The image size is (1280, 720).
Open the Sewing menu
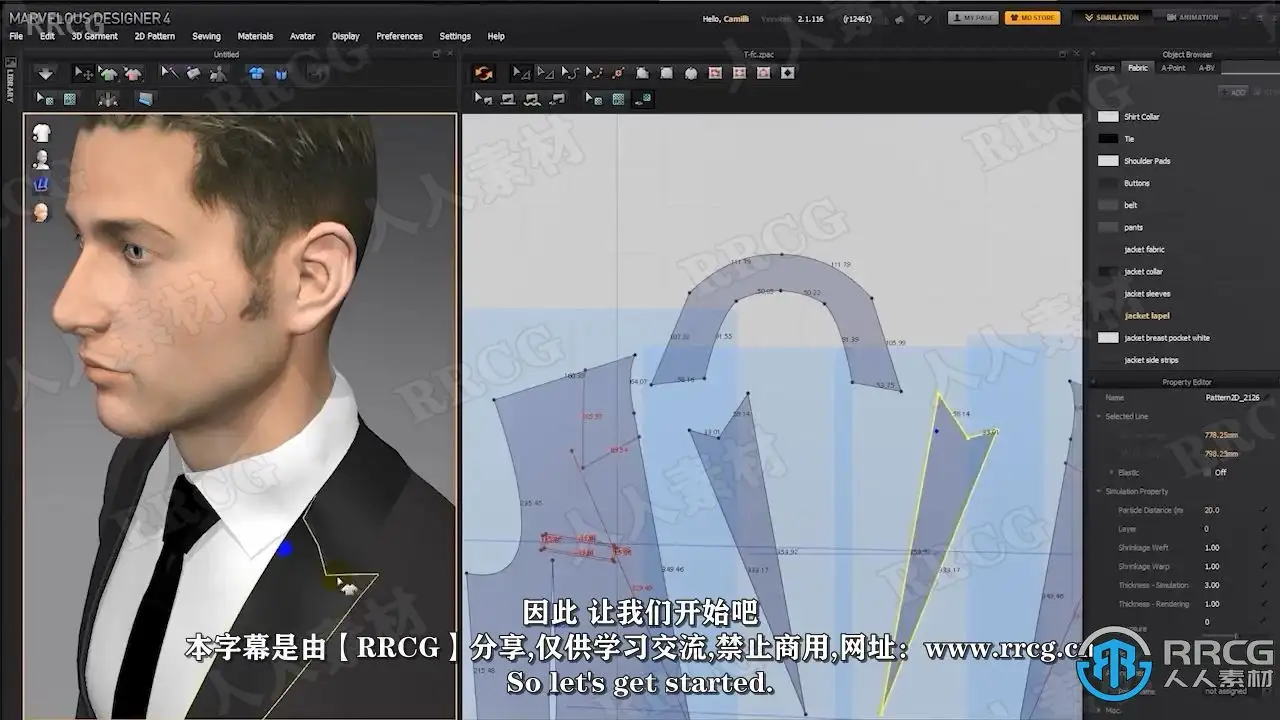click(x=206, y=36)
